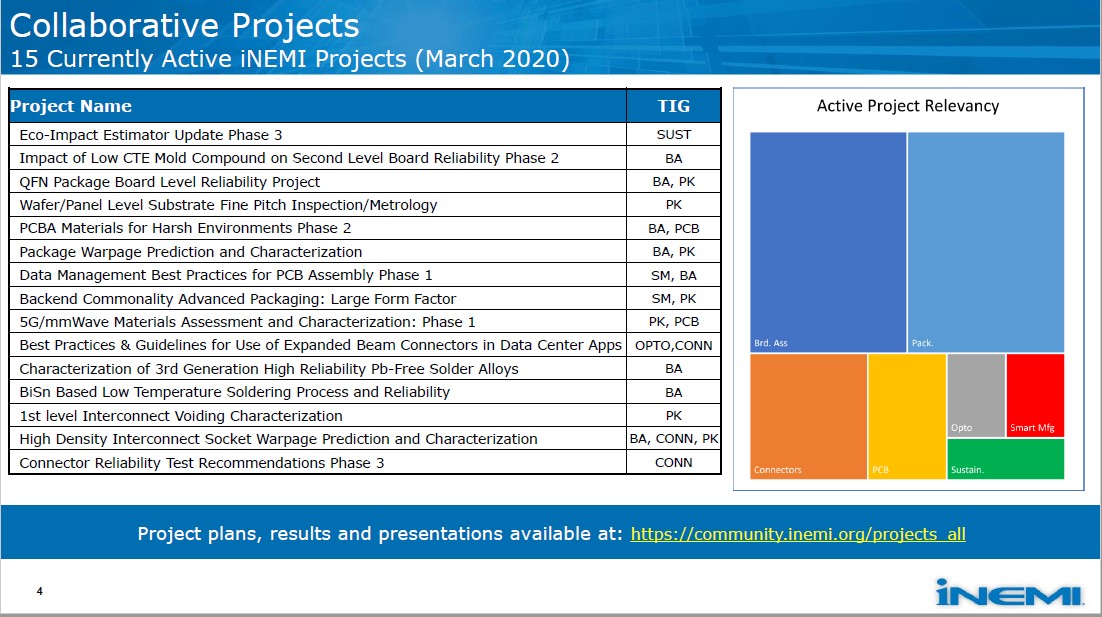The image size is (1102, 617).
Task: Select the 5G/mmWave Materials Assessment project
Action: [247, 322]
